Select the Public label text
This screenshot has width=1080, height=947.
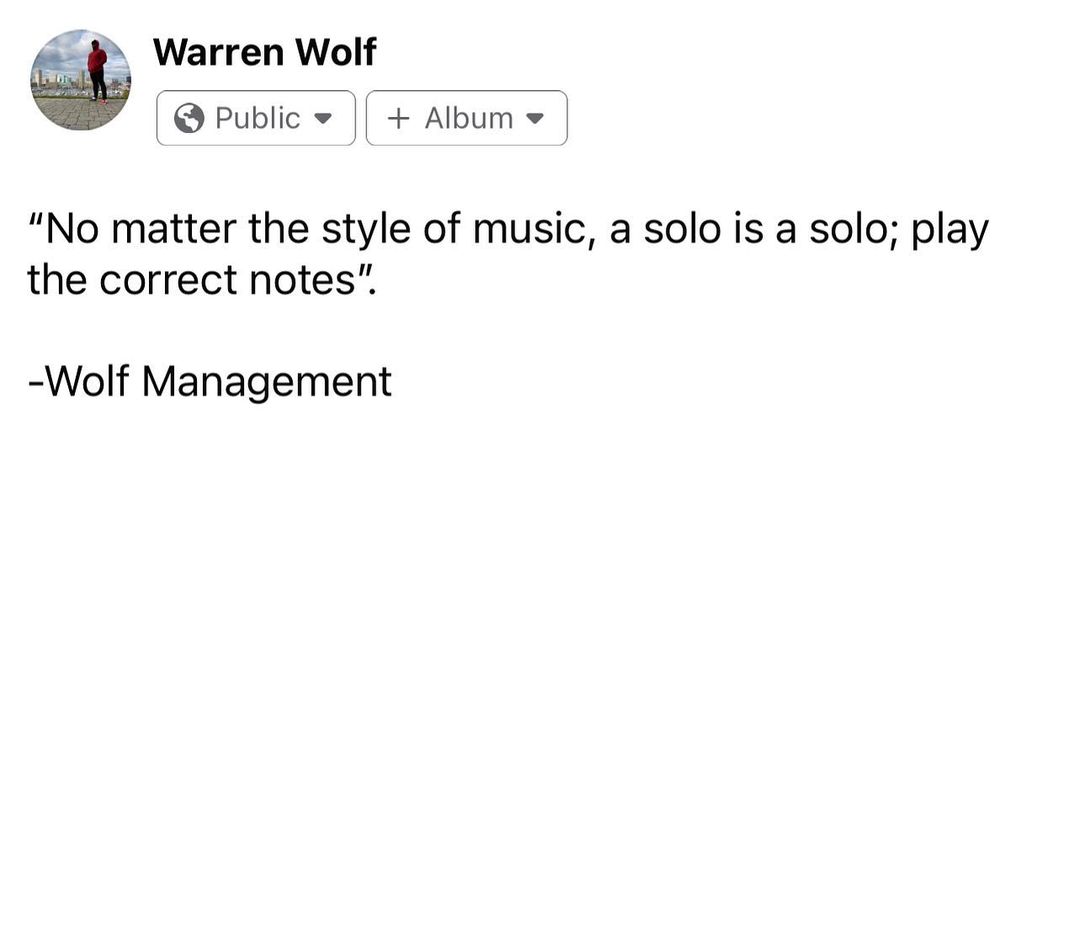tap(257, 118)
